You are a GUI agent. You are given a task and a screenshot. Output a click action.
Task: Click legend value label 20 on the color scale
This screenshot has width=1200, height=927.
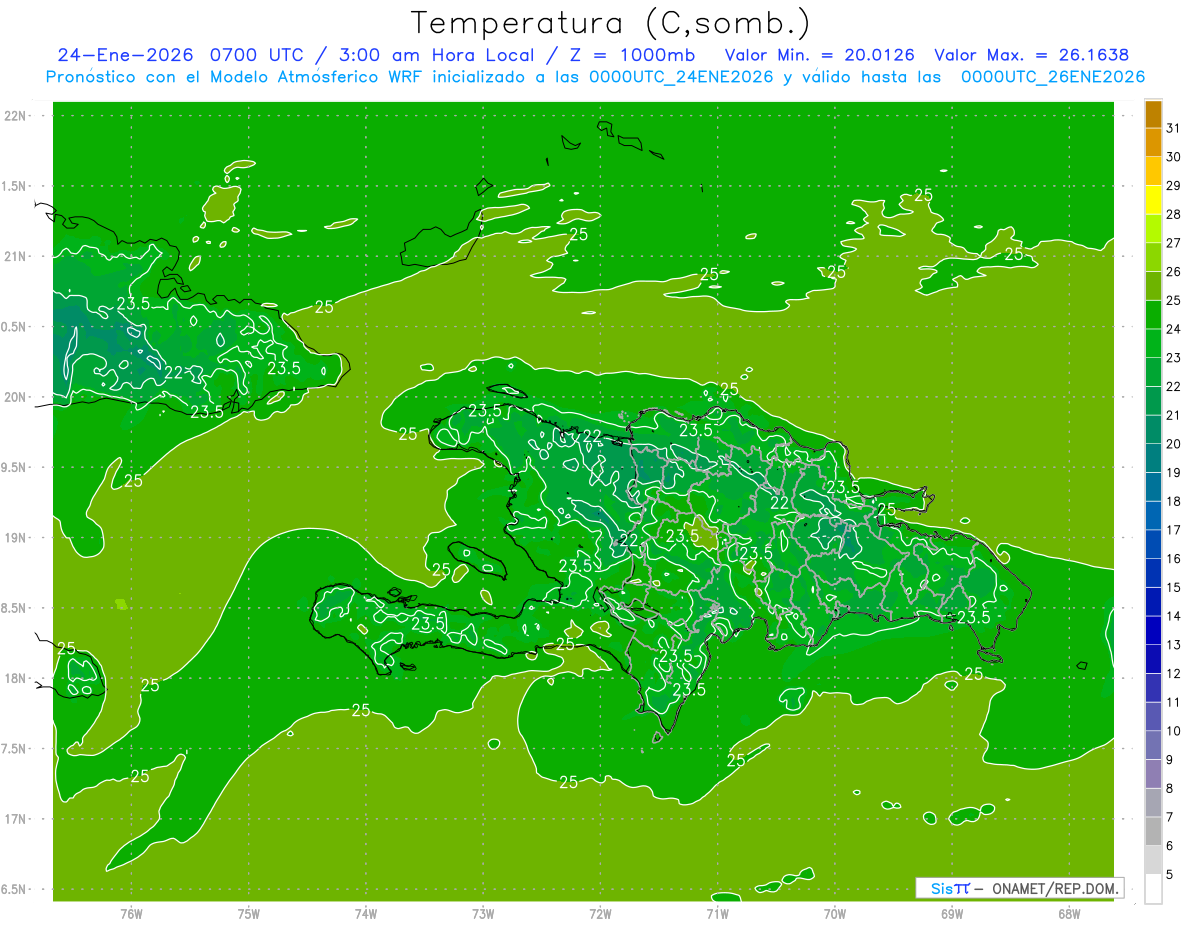coord(1173,444)
